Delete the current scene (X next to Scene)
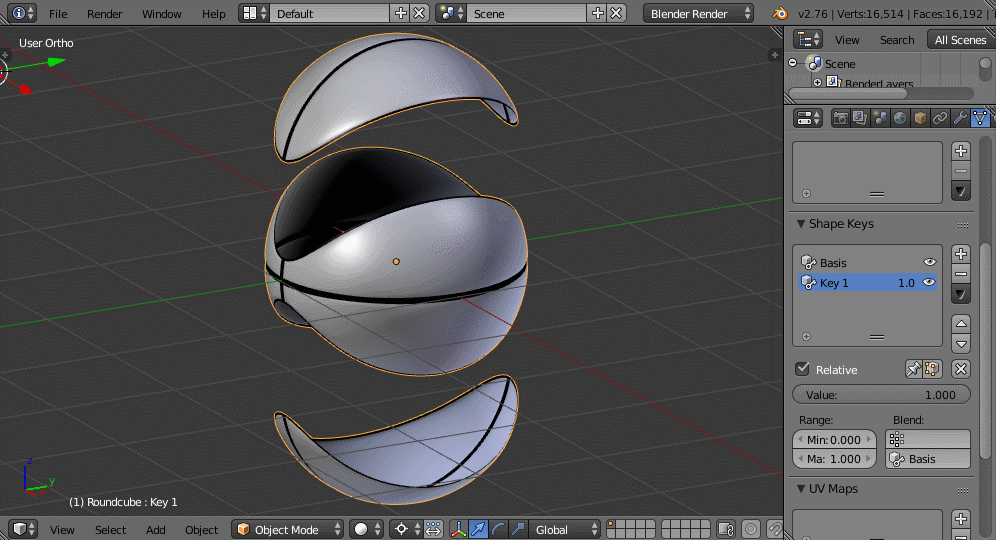 click(x=616, y=13)
